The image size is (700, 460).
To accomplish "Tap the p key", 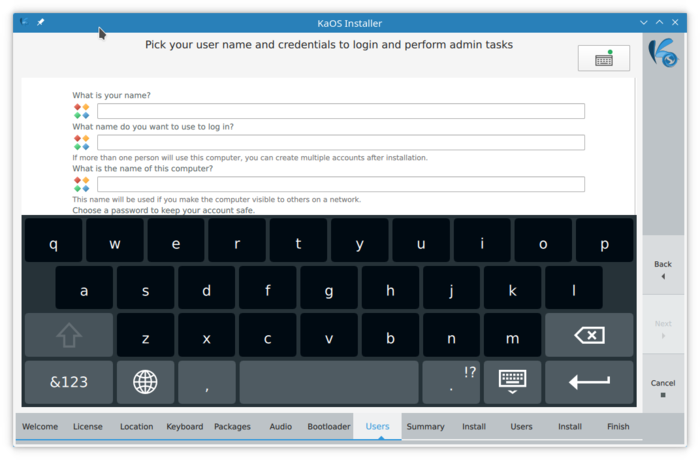I will [604, 241].
